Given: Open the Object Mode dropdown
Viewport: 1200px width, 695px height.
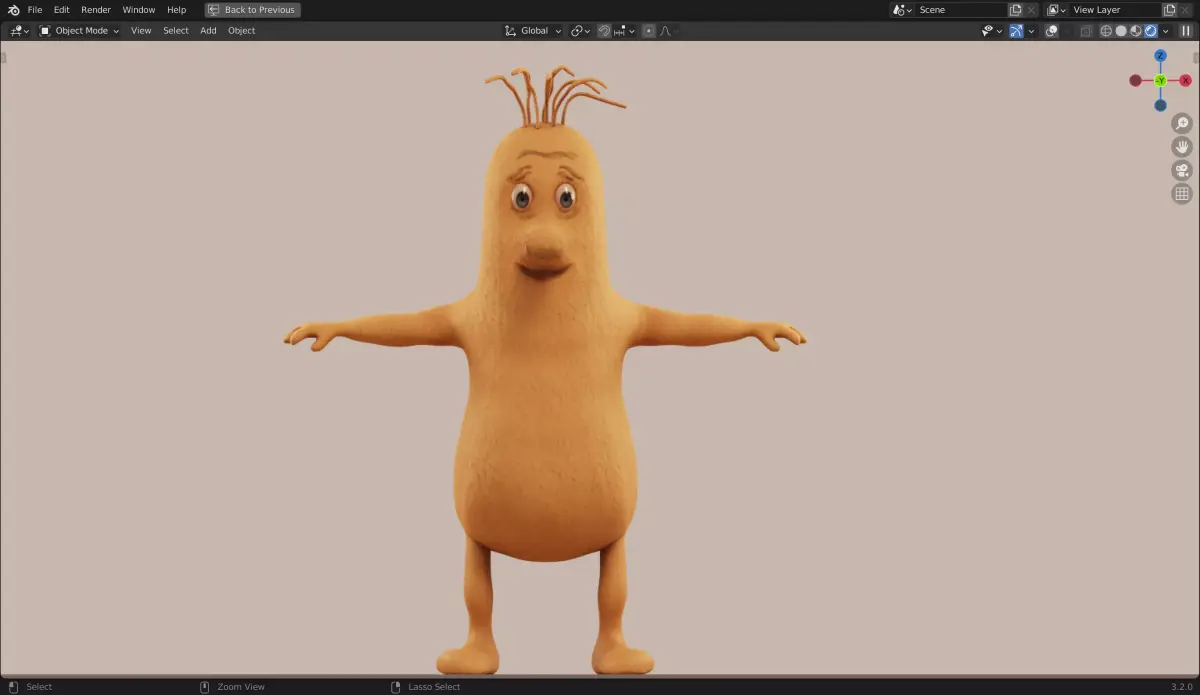Looking at the screenshot, I should point(79,30).
